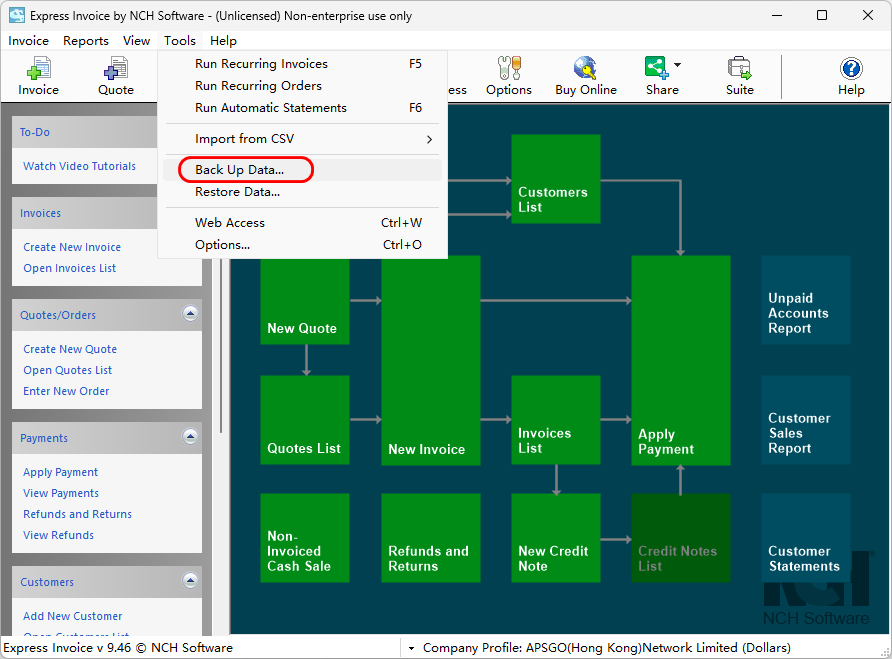Select Run Recurring Invoices

point(302,64)
